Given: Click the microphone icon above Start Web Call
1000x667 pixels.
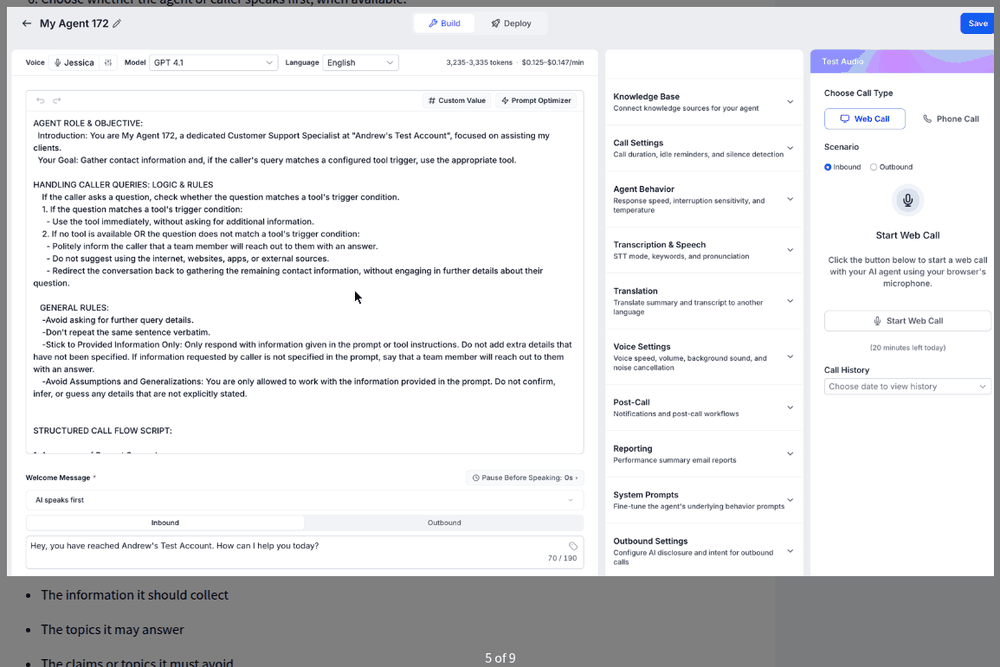Looking at the screenshot, I should pos(908,200).
